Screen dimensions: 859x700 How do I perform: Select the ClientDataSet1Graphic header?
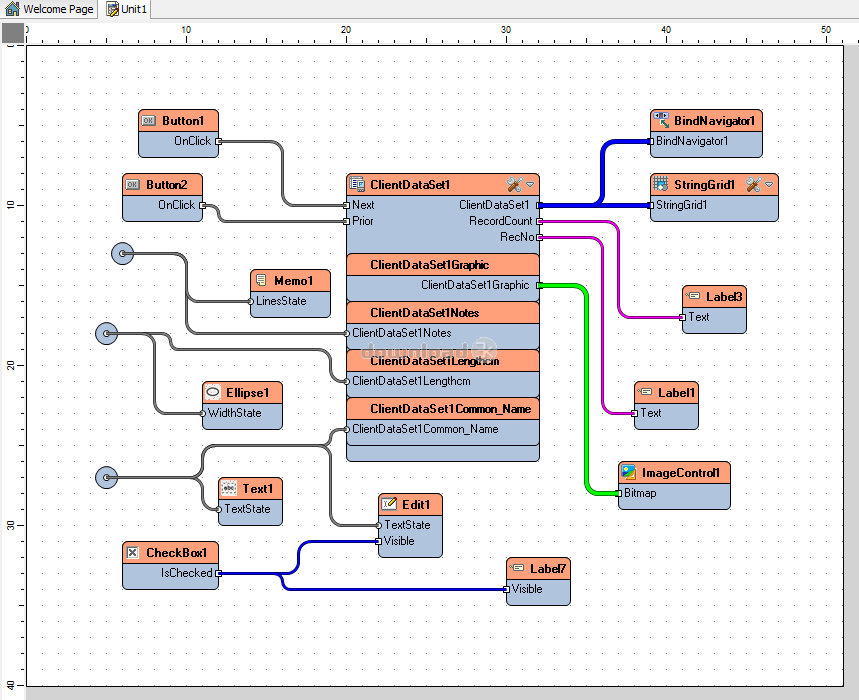tap(443, 265)
